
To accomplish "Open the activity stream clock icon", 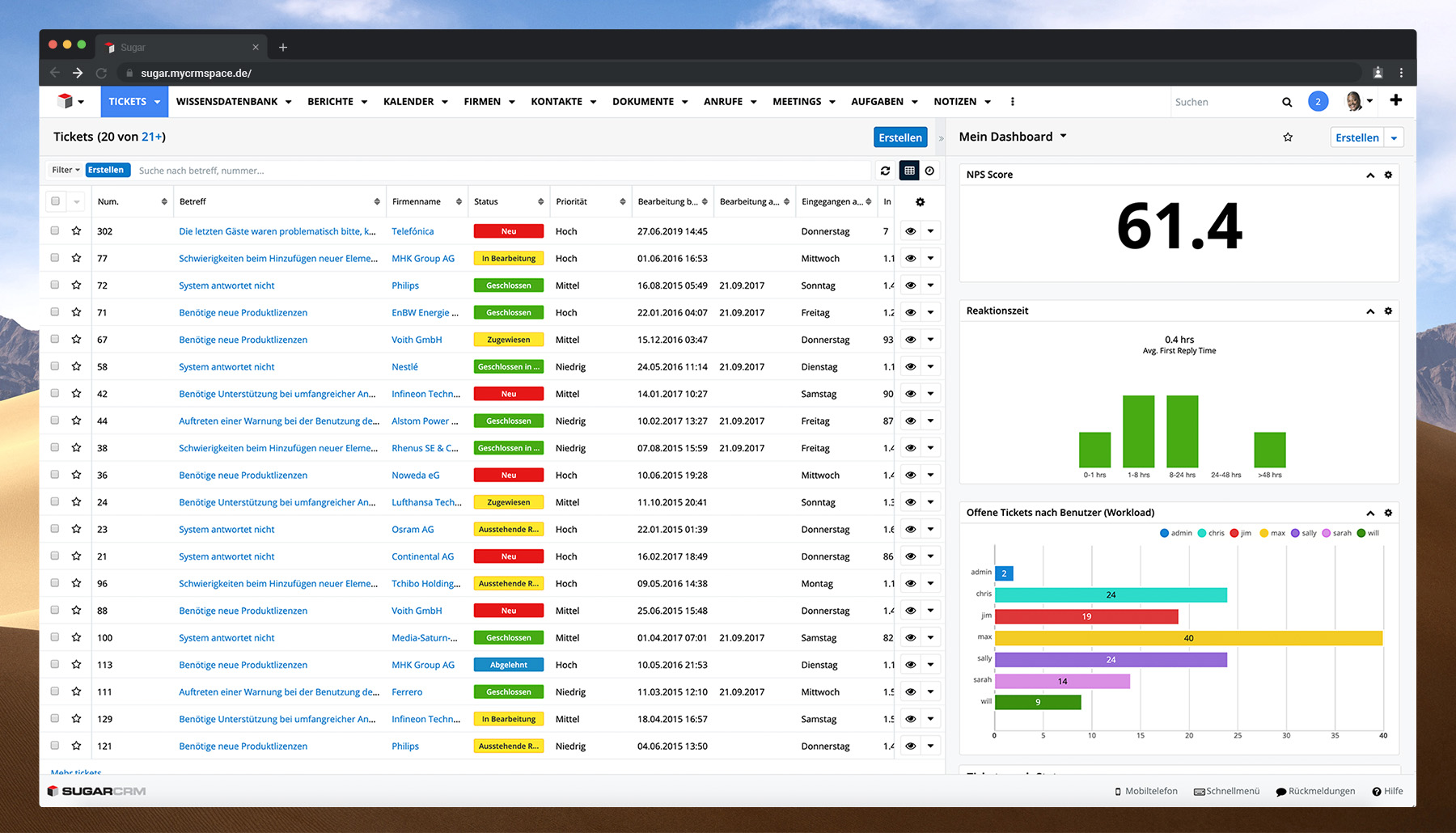I will pos(930,171).
